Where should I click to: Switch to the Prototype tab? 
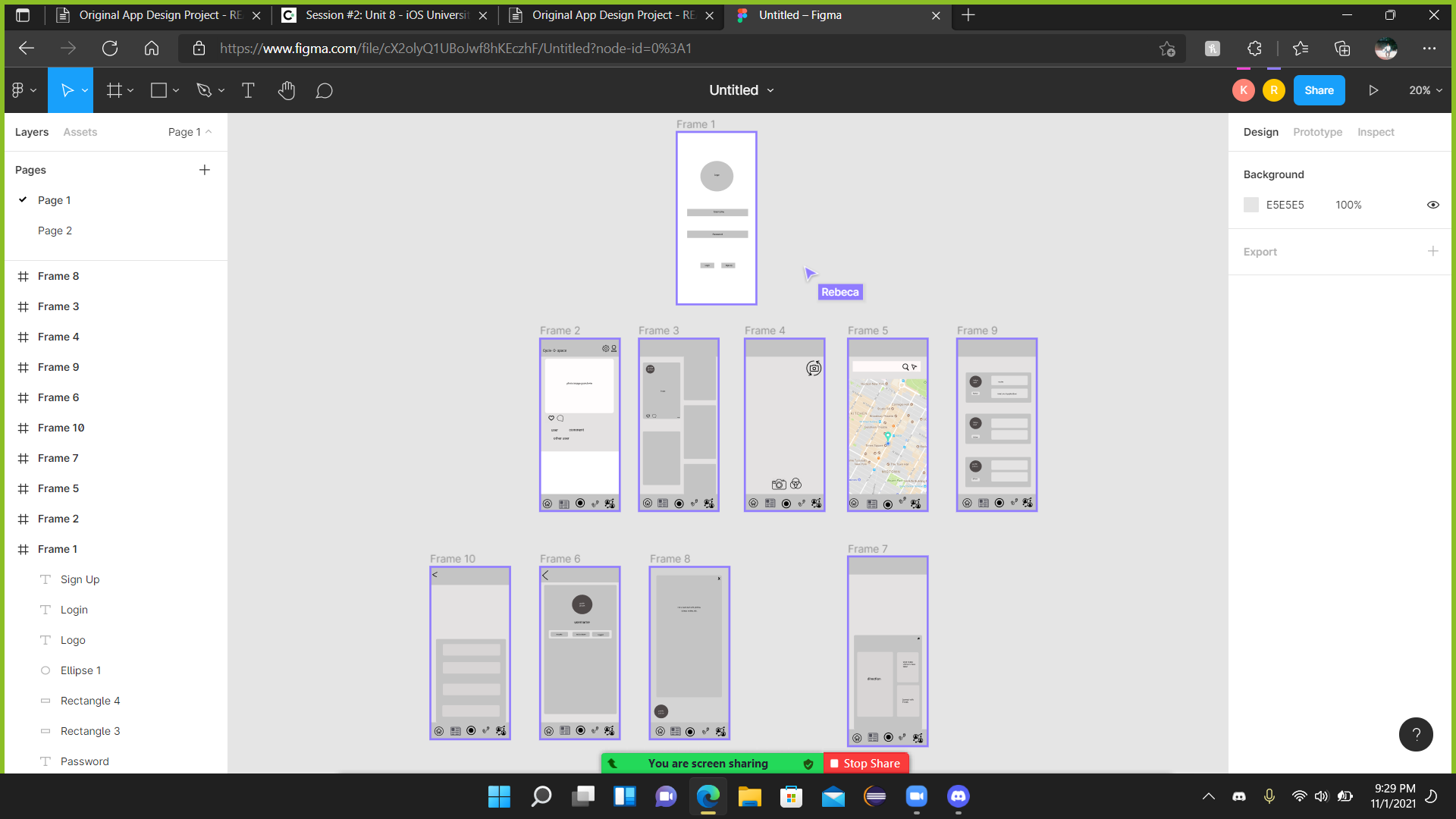click(1317, 132)
